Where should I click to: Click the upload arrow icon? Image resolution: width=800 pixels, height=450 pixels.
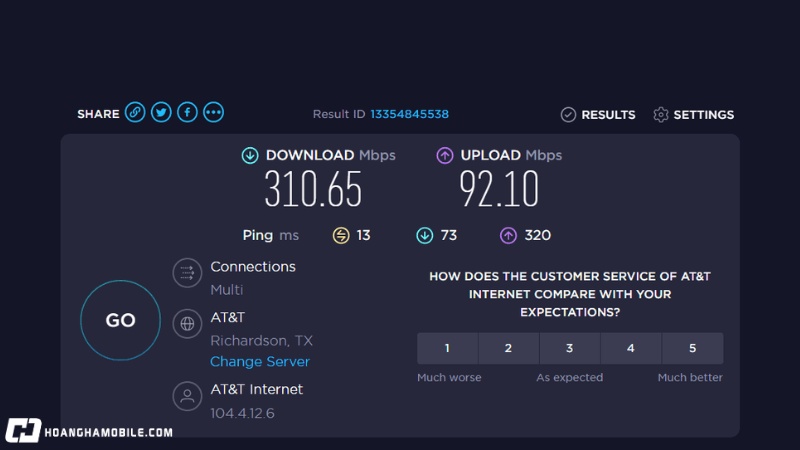coord(445,155)
